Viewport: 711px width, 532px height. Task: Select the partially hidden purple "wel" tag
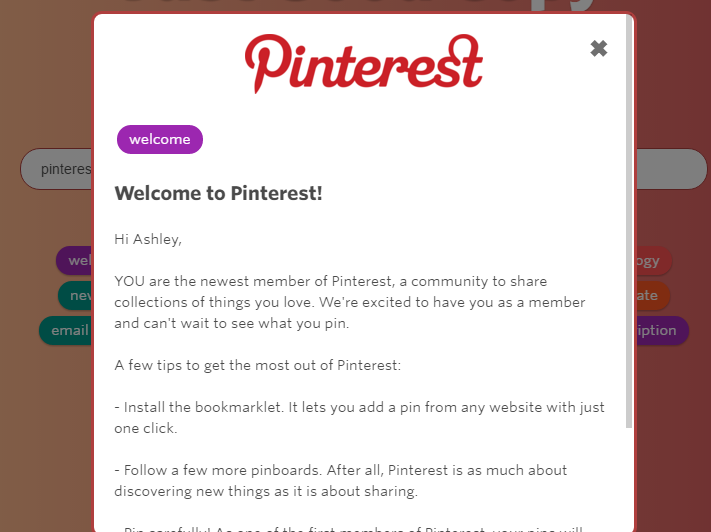click(x=74, y=260)
